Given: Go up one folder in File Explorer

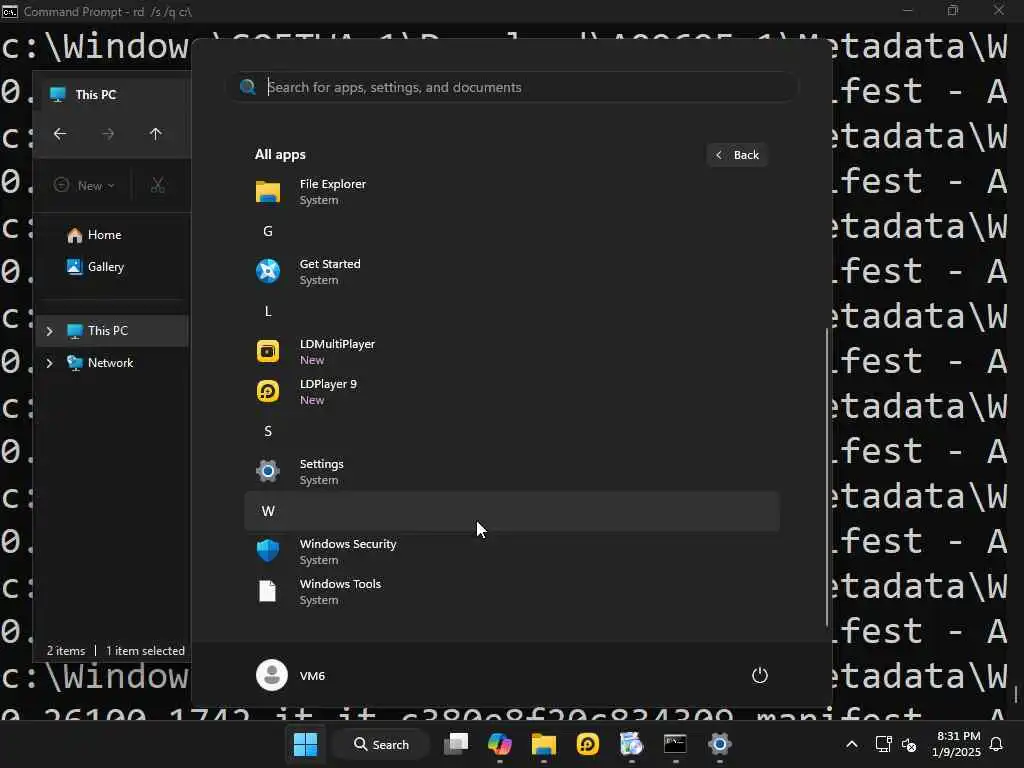Looking at the screenshot, I should 155,134.
